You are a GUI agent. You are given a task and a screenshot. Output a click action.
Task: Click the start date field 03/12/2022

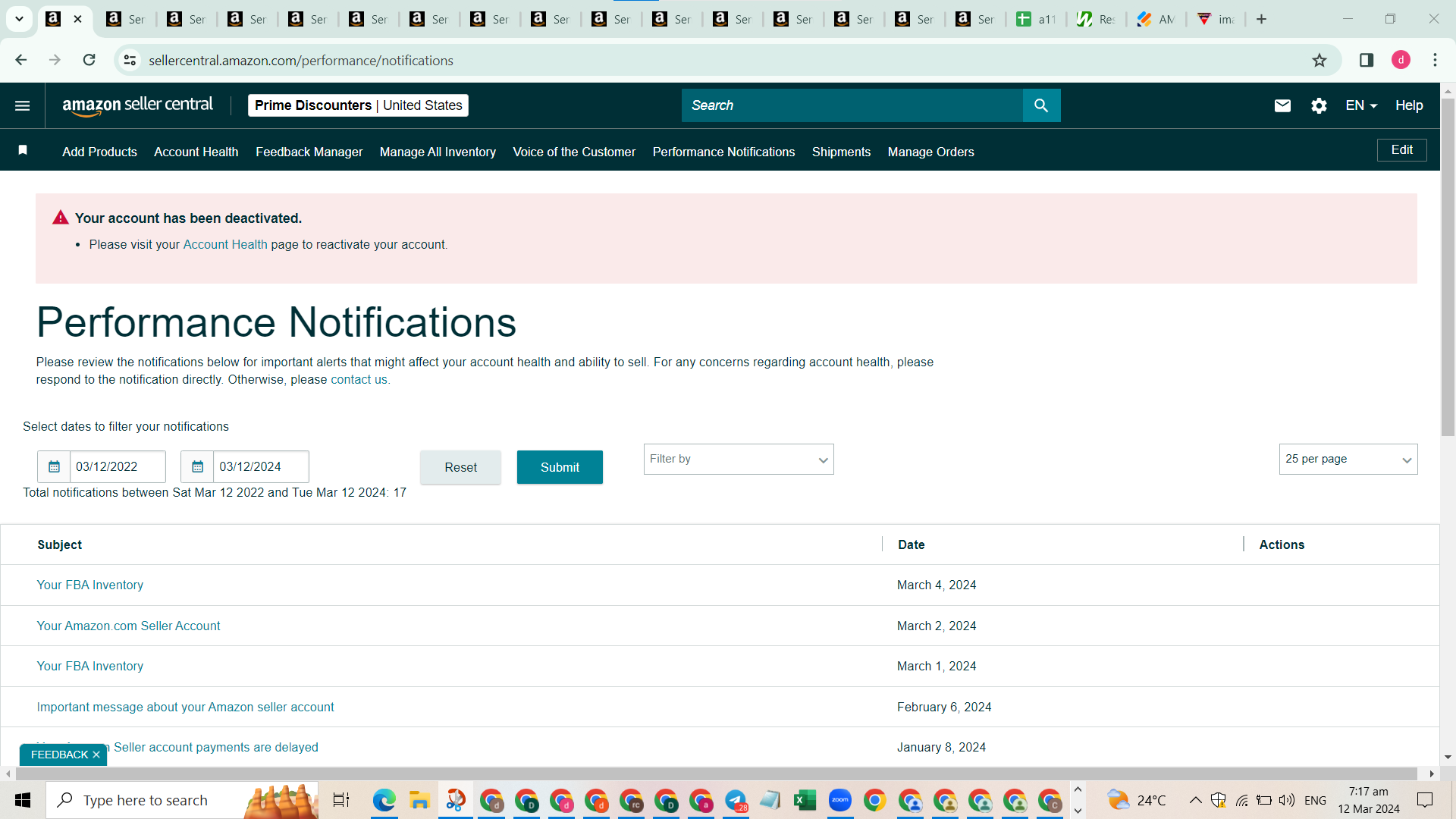coord(118,466)
